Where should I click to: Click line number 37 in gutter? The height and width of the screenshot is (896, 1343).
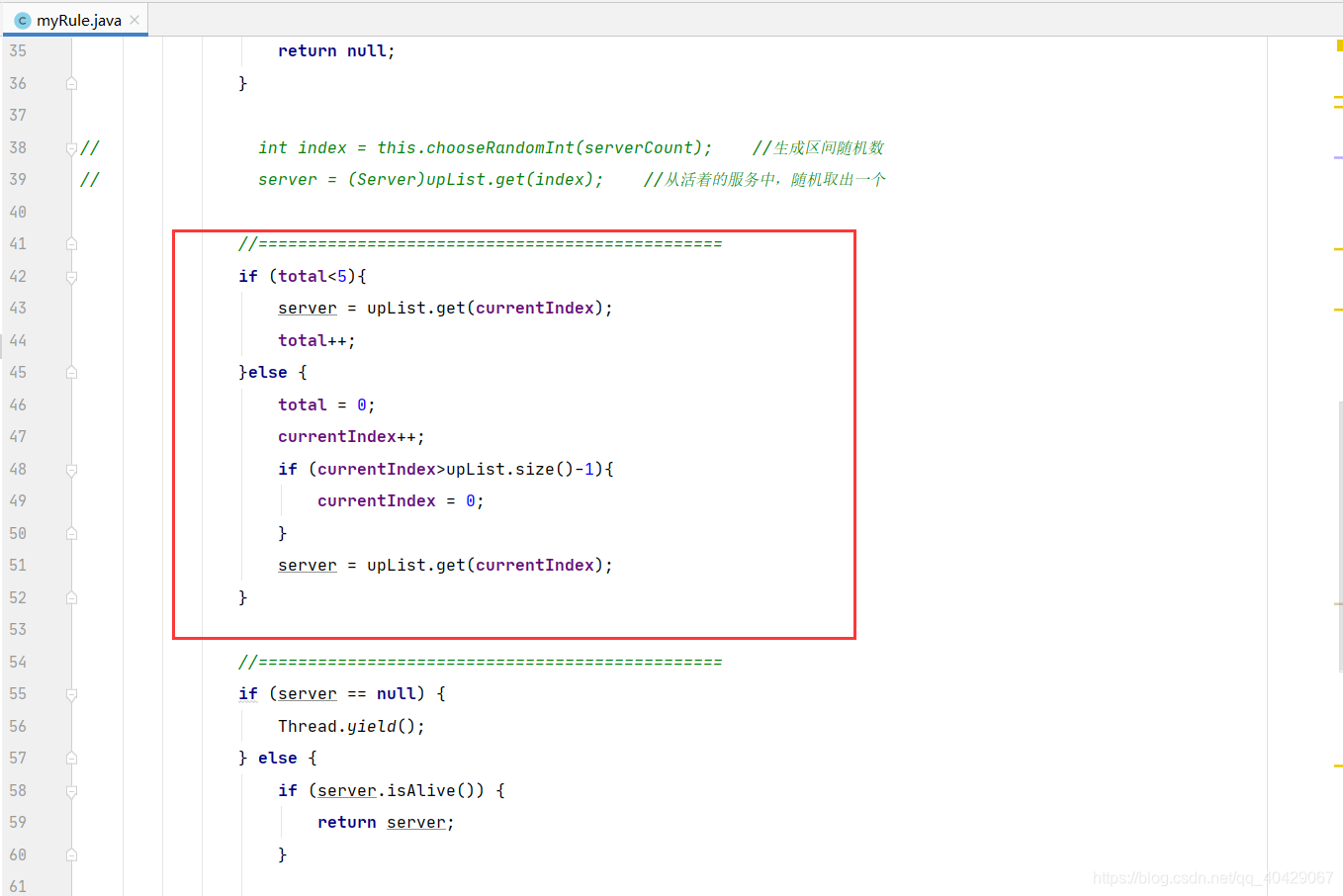point(18,116)
